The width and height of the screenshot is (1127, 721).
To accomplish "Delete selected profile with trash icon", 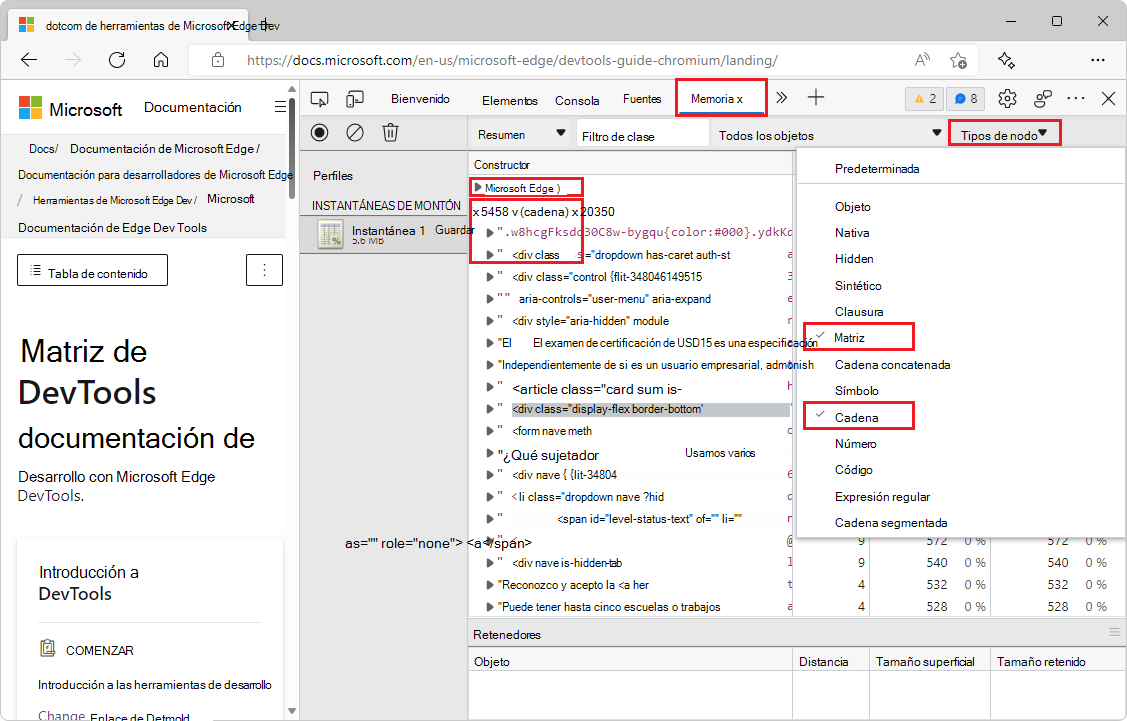I will 390,132.
